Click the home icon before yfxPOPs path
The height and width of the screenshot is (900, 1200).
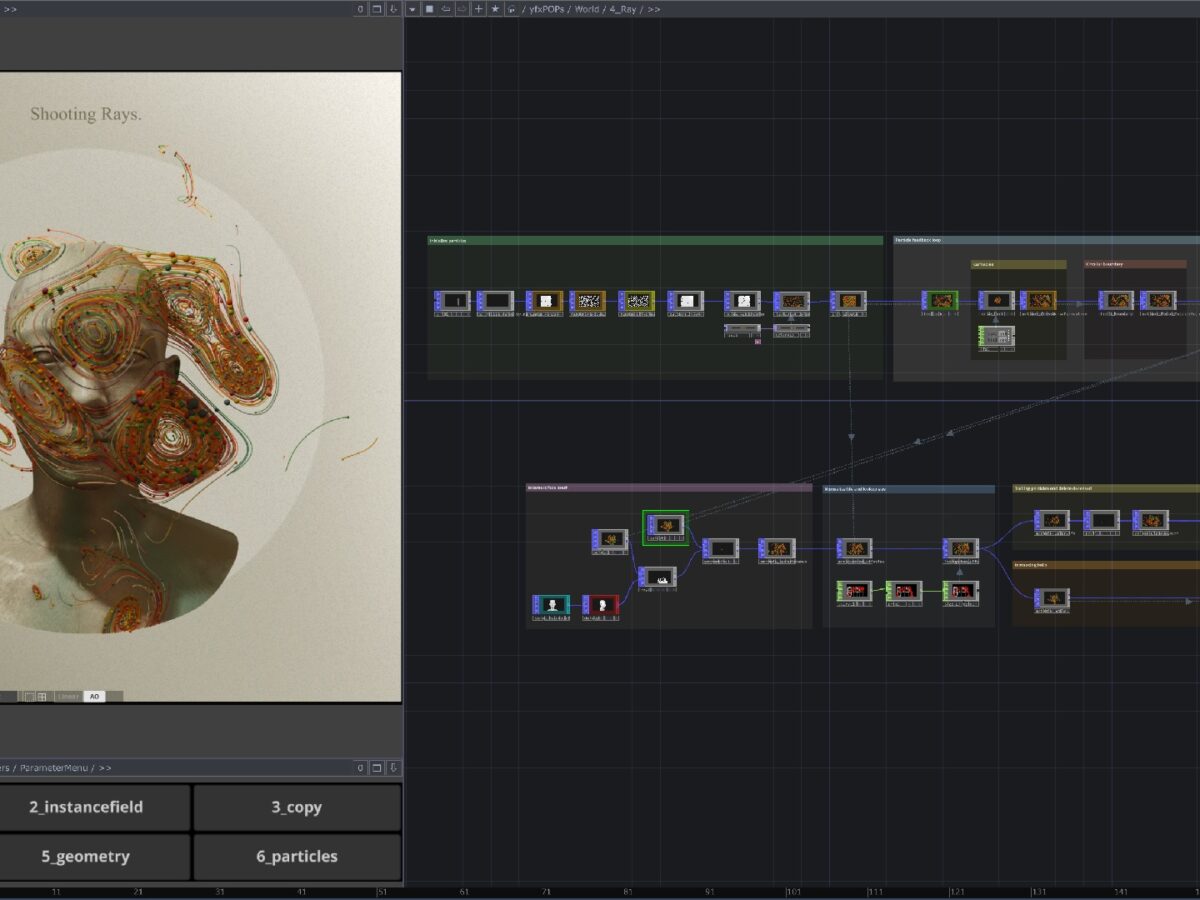512,9
